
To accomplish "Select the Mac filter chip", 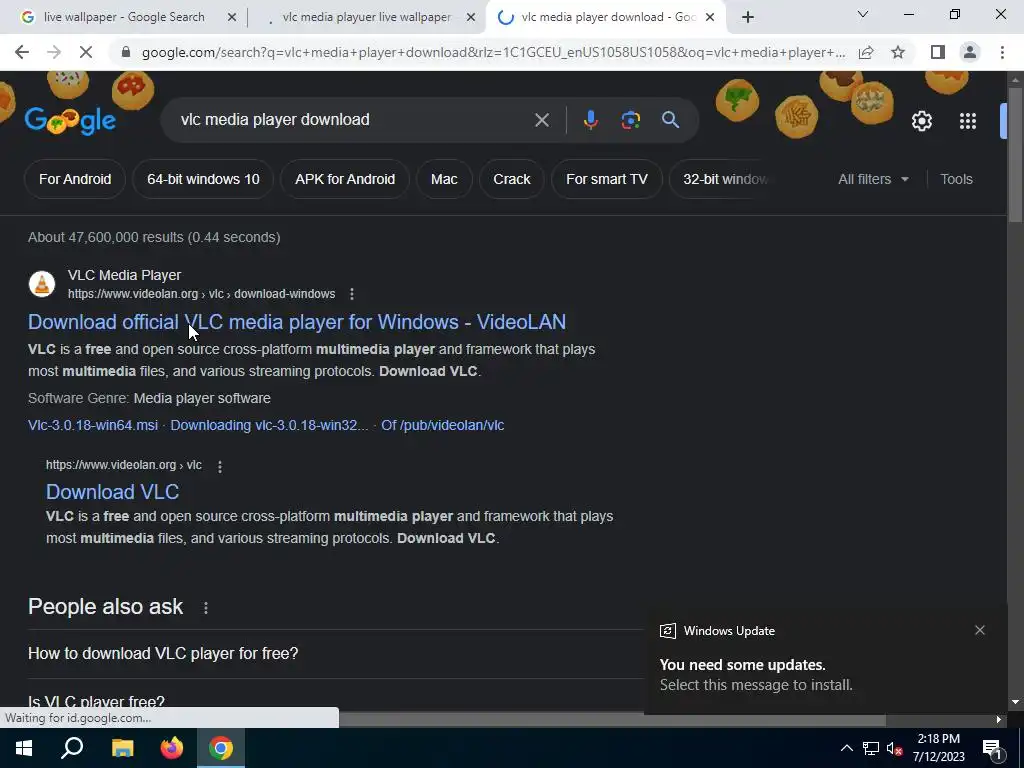I will click(444, 179).
